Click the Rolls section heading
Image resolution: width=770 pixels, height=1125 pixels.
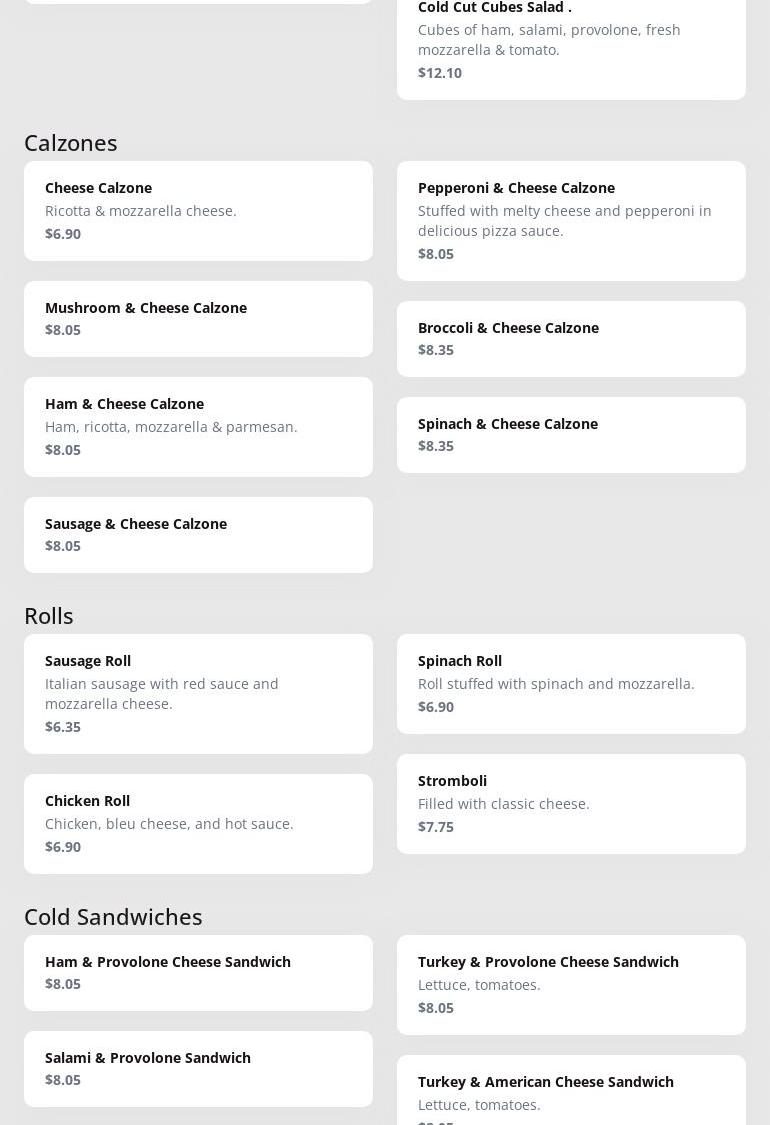[x=49, y=616]
